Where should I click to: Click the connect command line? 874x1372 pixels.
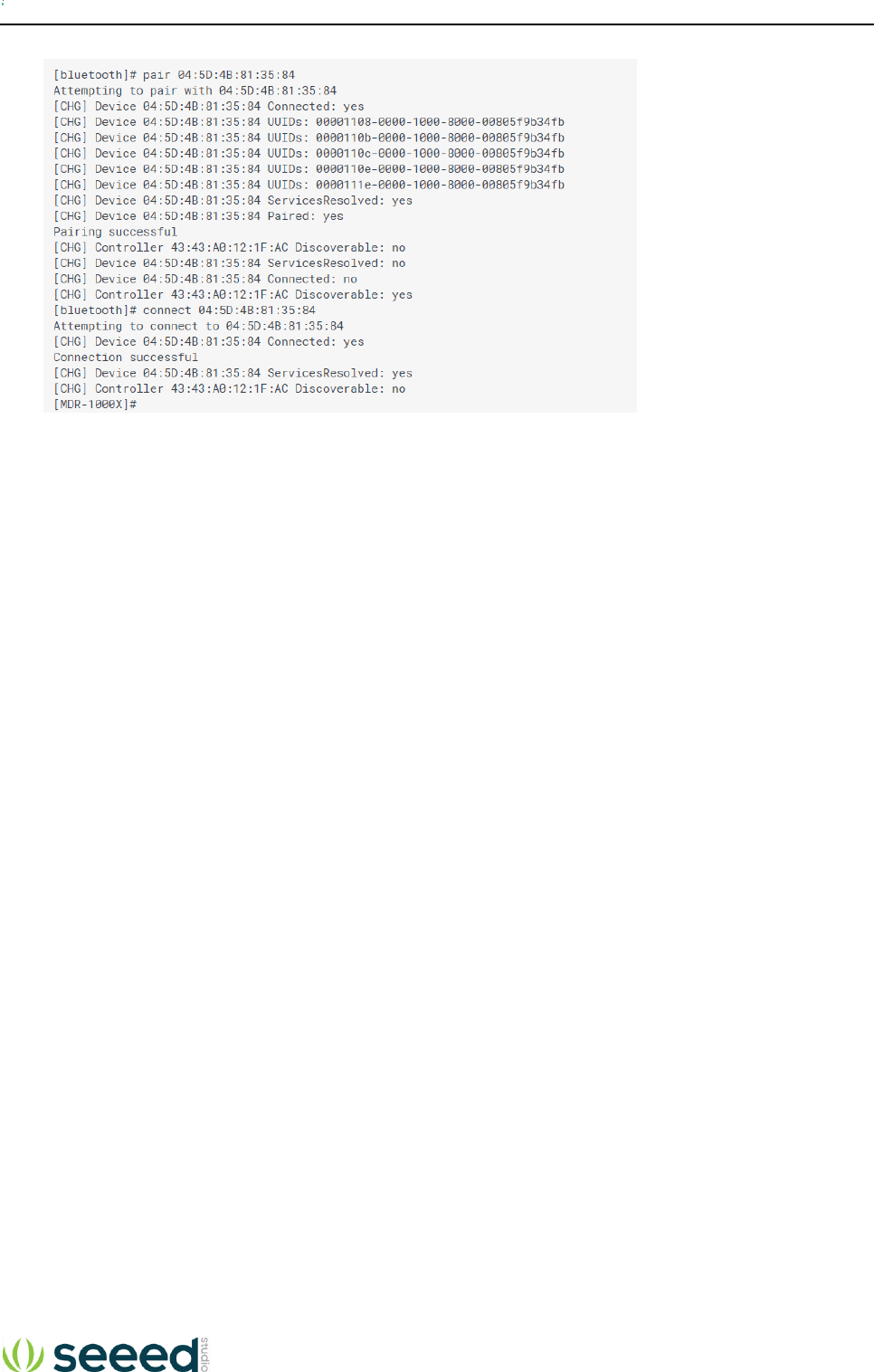185,310
